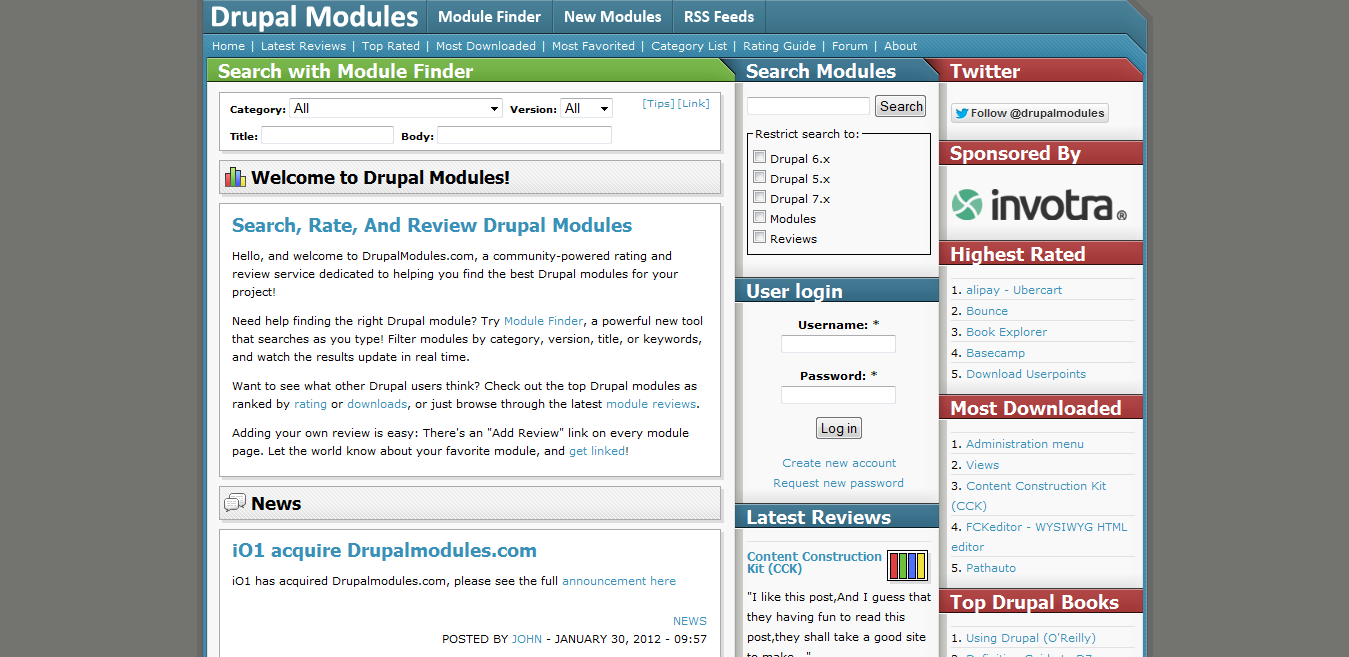1349x657 pixels.
Task: Focus the Body field in Module Finder
Action: click(524, 135)
